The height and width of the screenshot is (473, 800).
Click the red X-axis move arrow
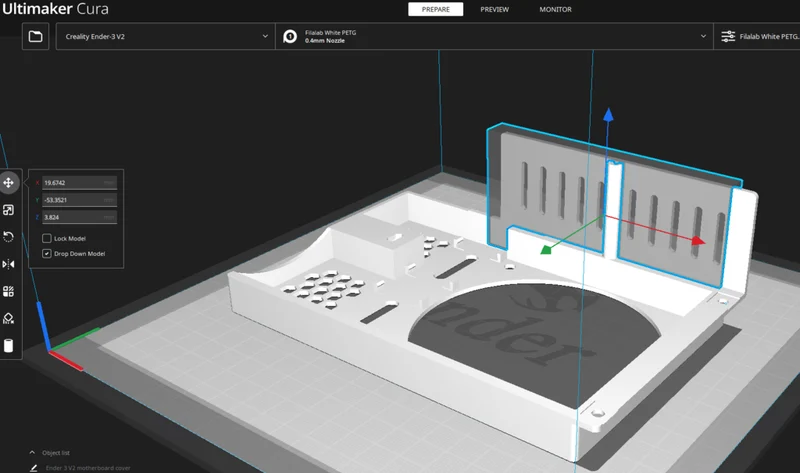698,240
